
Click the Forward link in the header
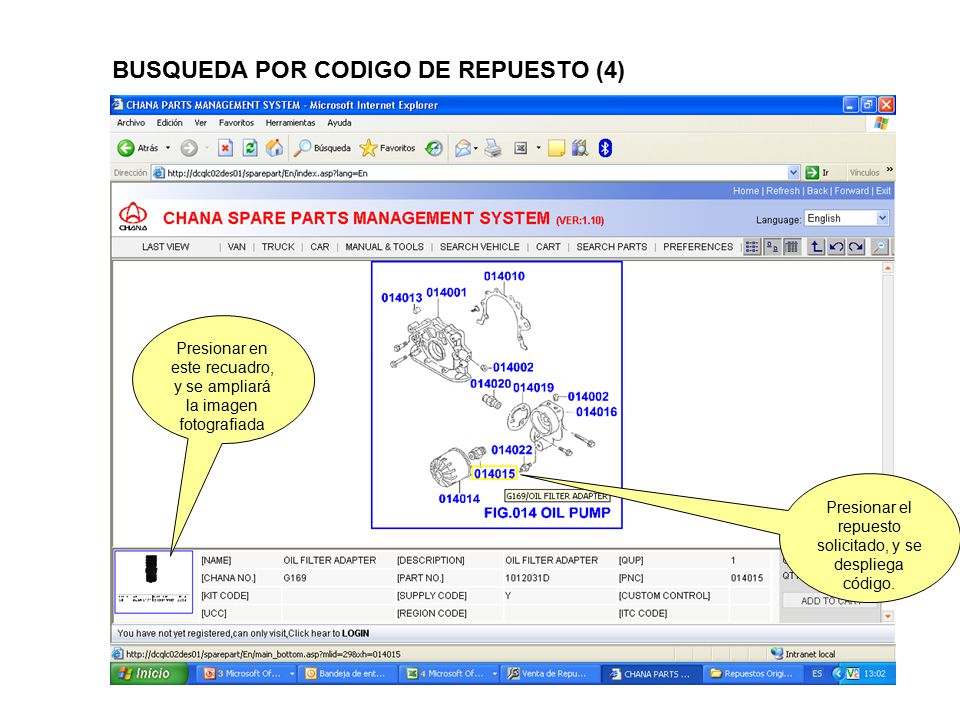coord(851,191)
